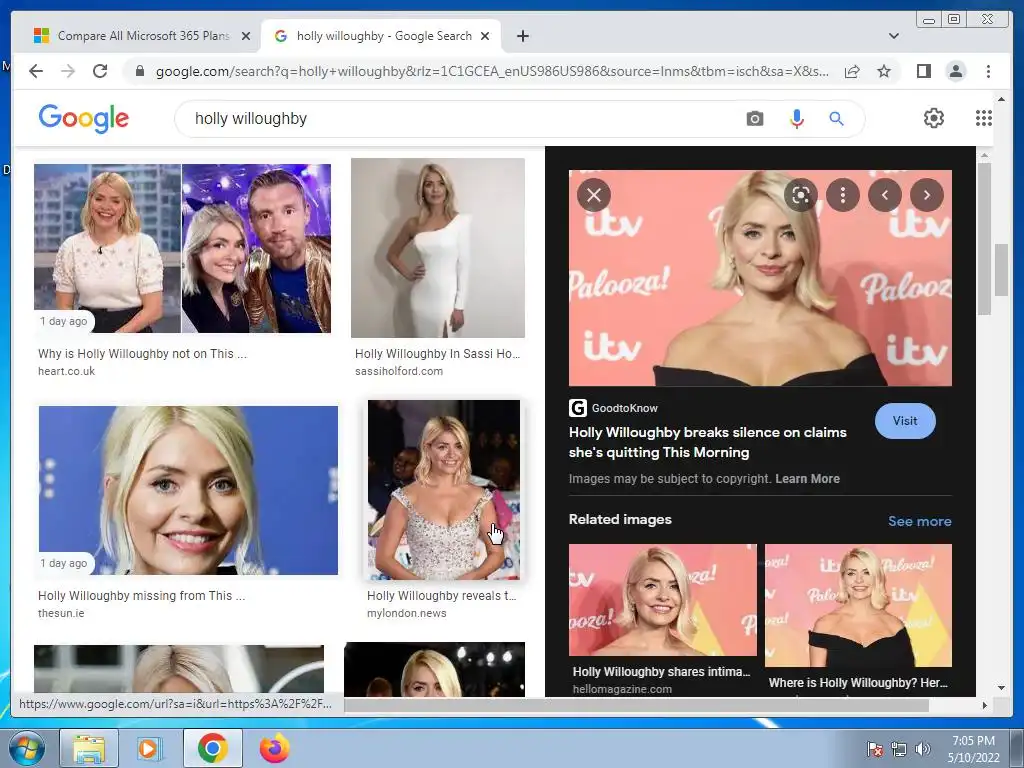Reload the current page
This screenshot has width=1024, height=768.
tap(100, 71)
